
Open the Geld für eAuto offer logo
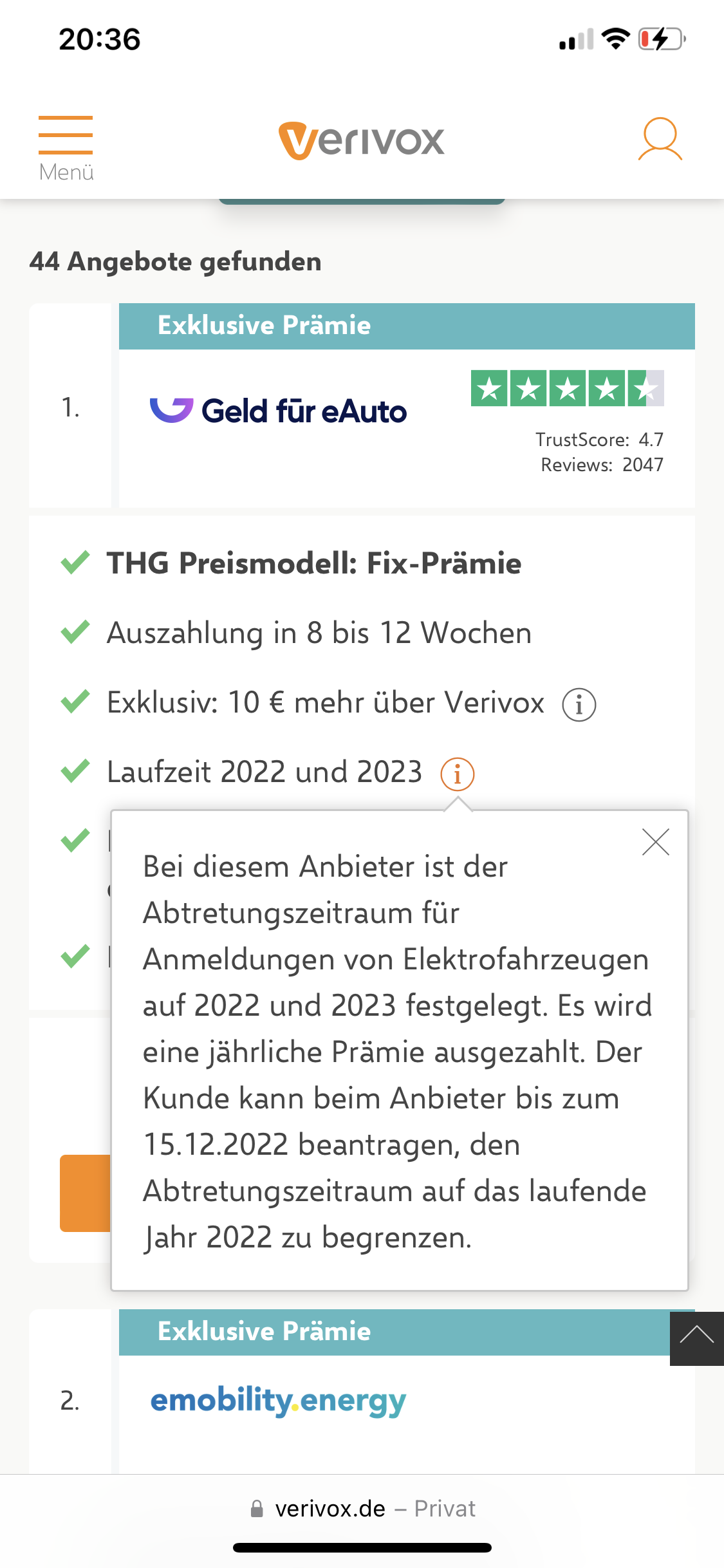pyautogui.click(x=279, y=411)
